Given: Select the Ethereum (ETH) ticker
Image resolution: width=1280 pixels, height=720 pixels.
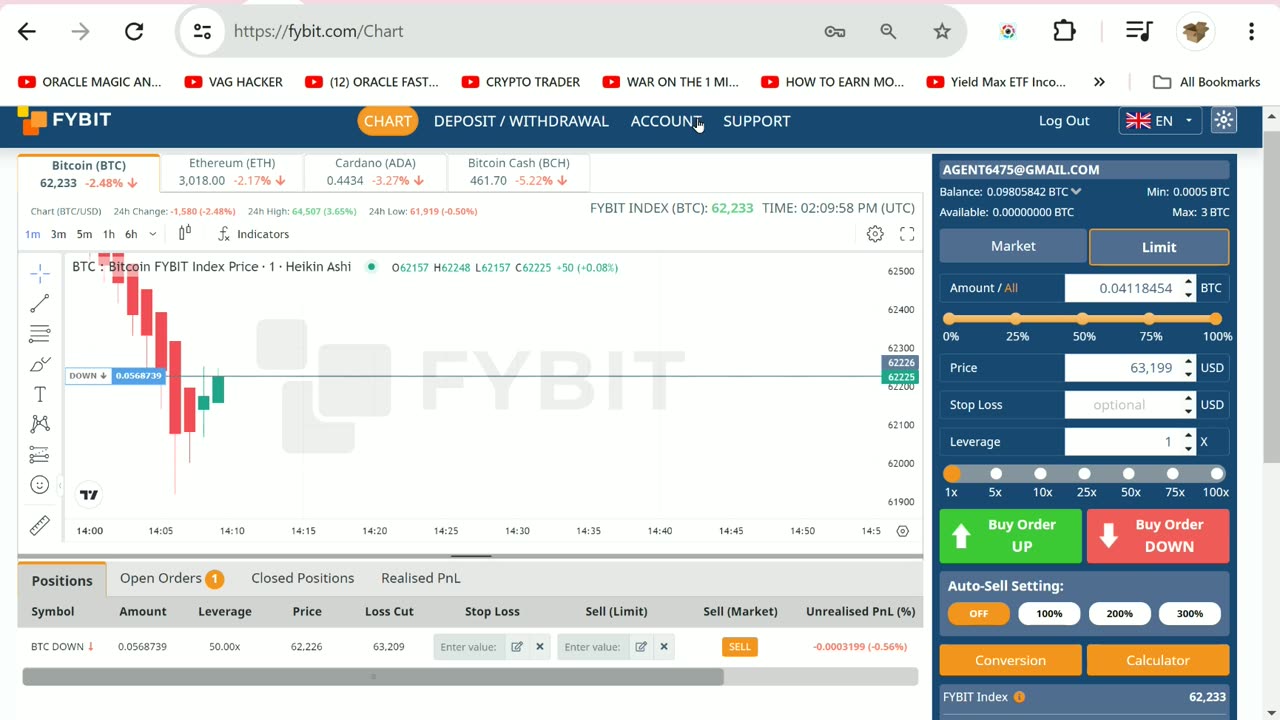Looking at the screenshot, I should pos(232,172).
